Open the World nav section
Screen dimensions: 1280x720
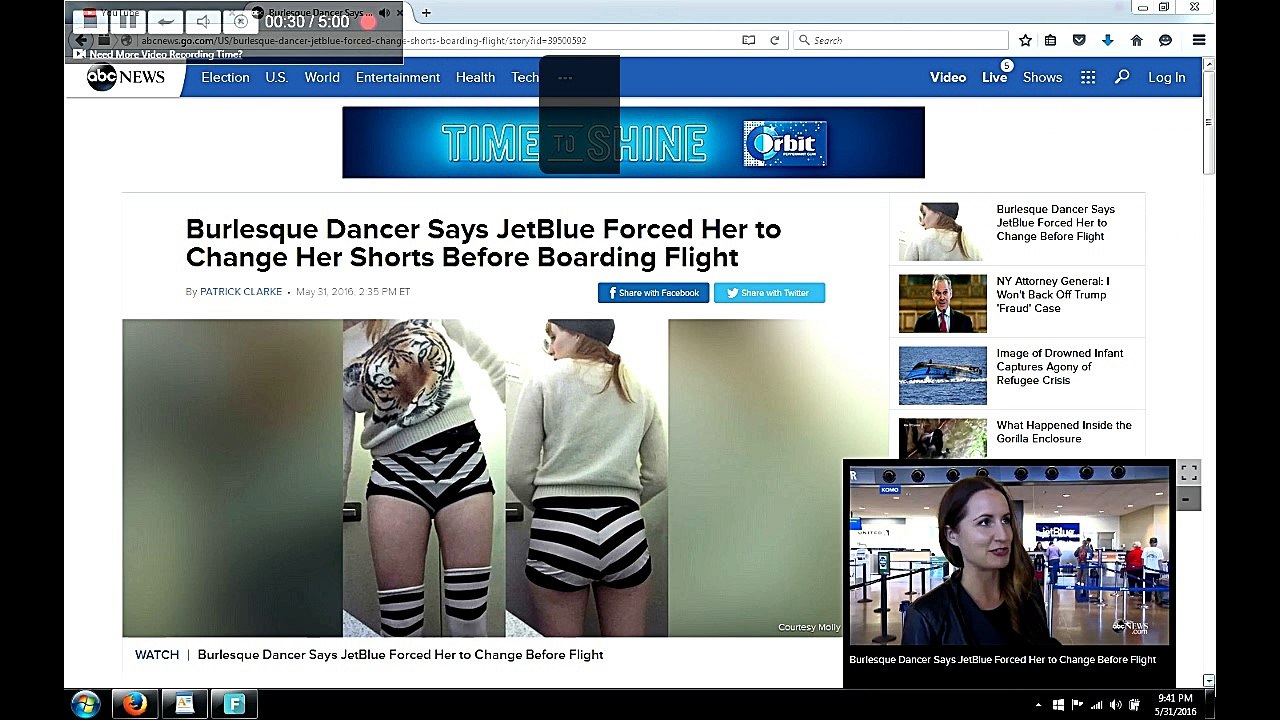322,77
